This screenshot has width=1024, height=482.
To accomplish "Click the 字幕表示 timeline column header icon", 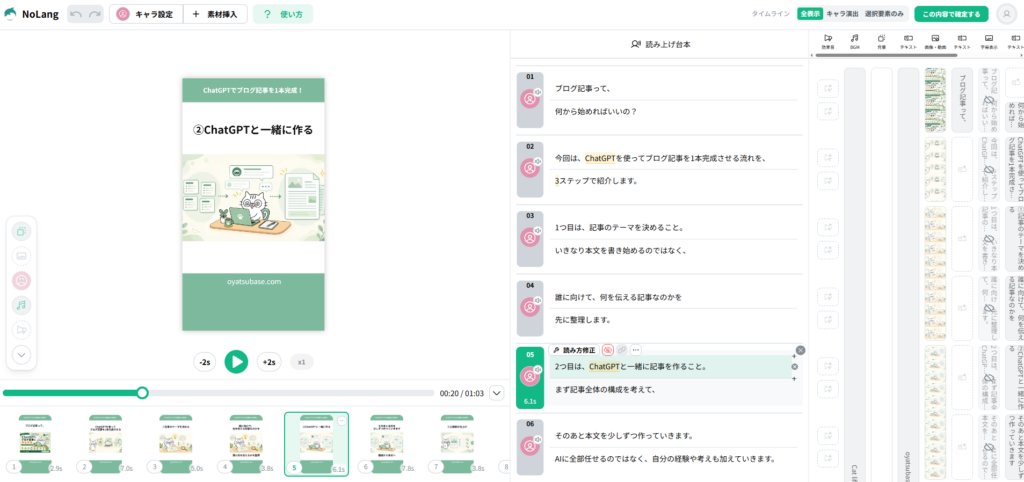I will pos(989,40).
